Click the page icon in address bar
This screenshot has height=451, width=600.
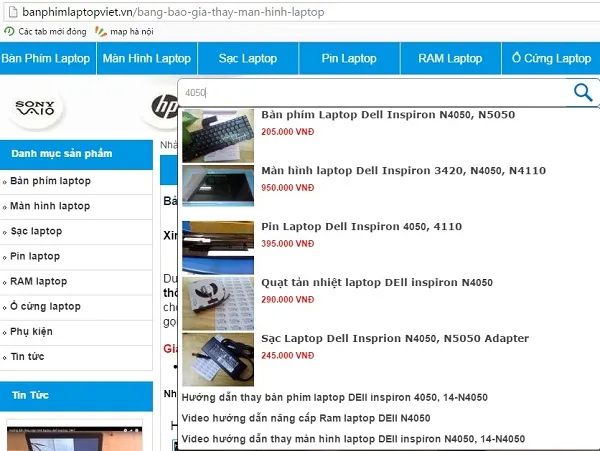tap(13, 12)
